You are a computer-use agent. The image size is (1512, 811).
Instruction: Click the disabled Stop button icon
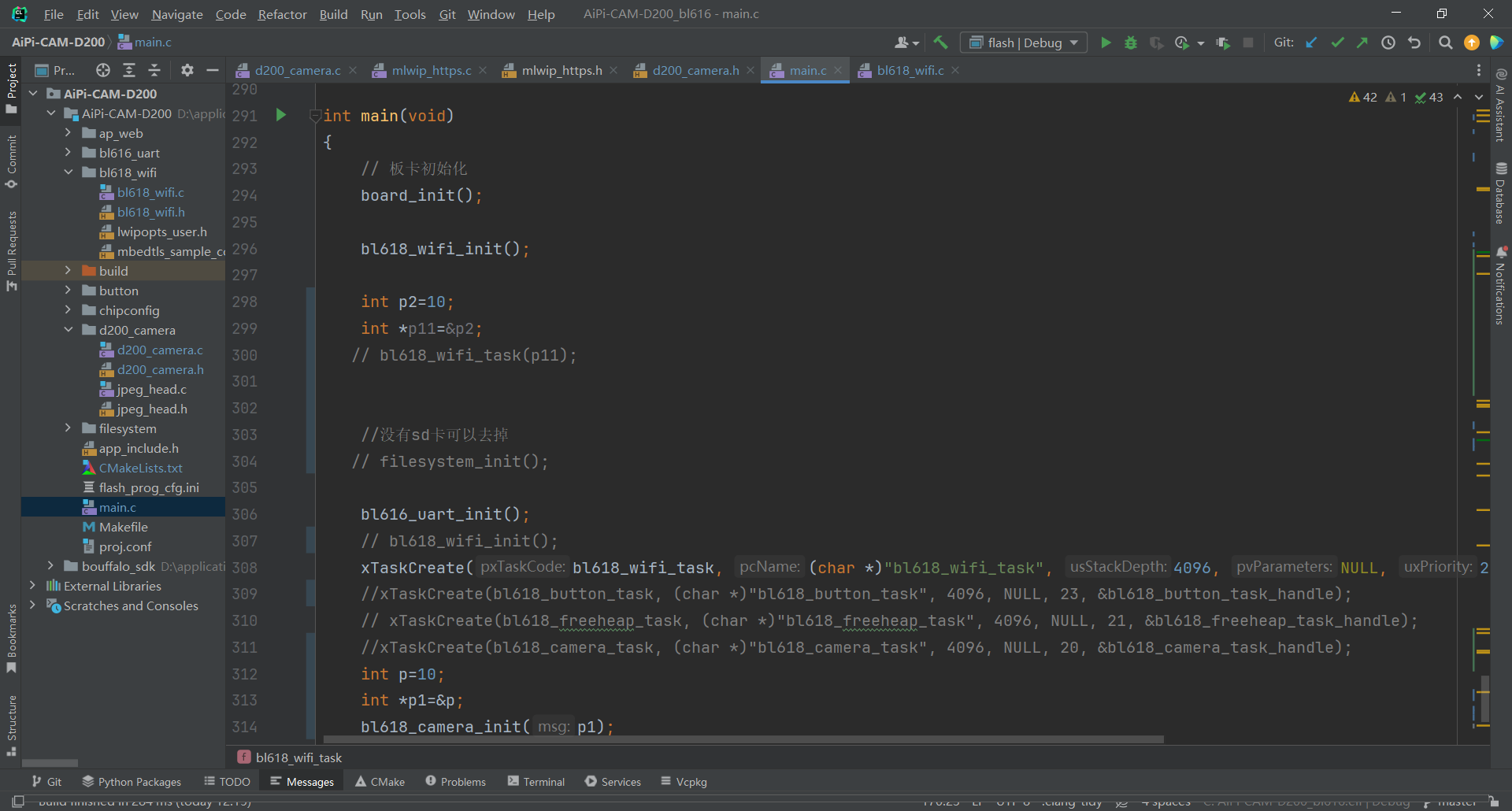pyautogui.click(x=1248, y=43)
